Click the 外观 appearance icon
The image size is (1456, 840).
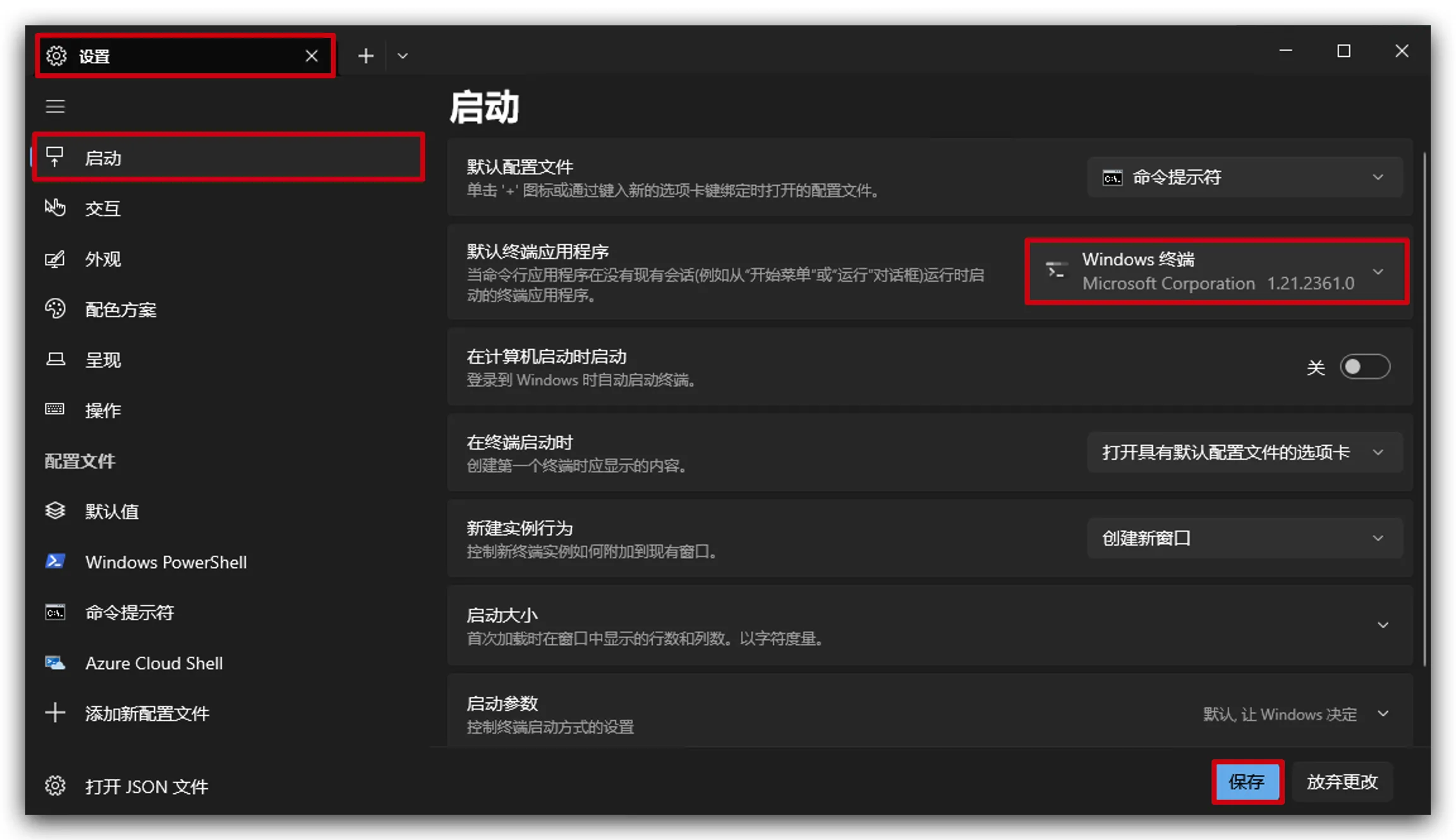55,258
